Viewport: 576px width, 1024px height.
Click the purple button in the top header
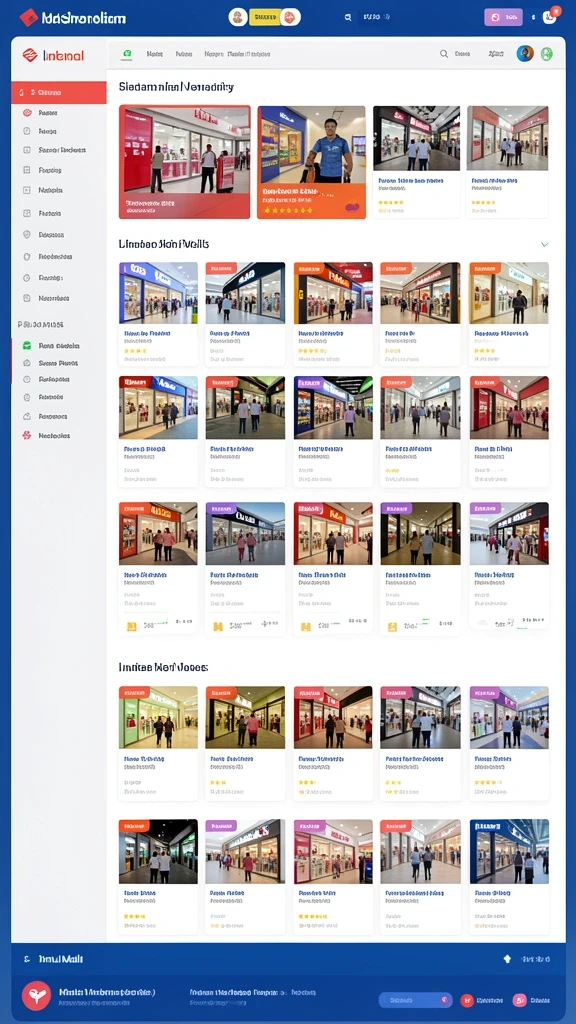(x=503, y=18)
